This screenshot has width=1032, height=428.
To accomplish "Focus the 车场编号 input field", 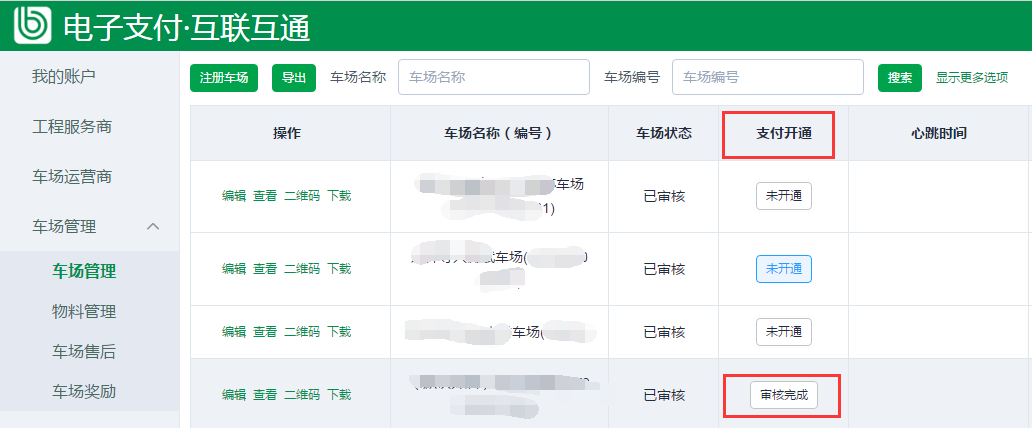I will [x=767, y=77].
